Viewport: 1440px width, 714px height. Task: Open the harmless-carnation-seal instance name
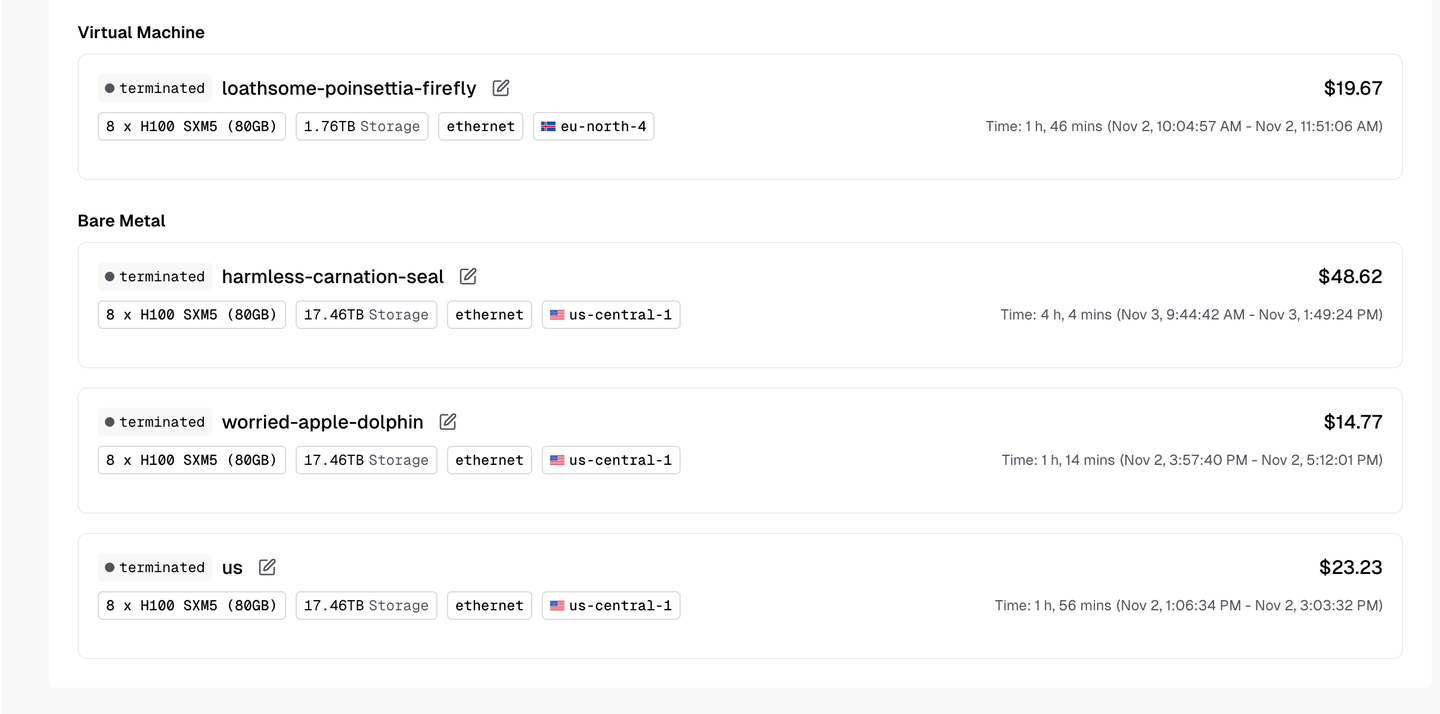coord(333,276)
